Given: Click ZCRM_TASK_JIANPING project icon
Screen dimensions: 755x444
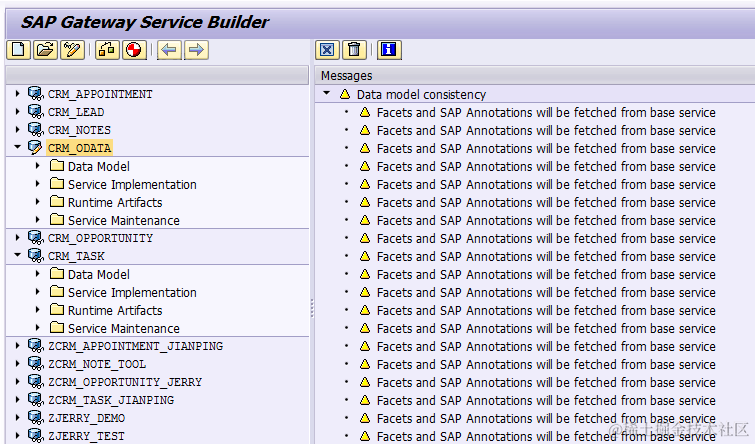Looking at the screenshot, I should point(36,399).
